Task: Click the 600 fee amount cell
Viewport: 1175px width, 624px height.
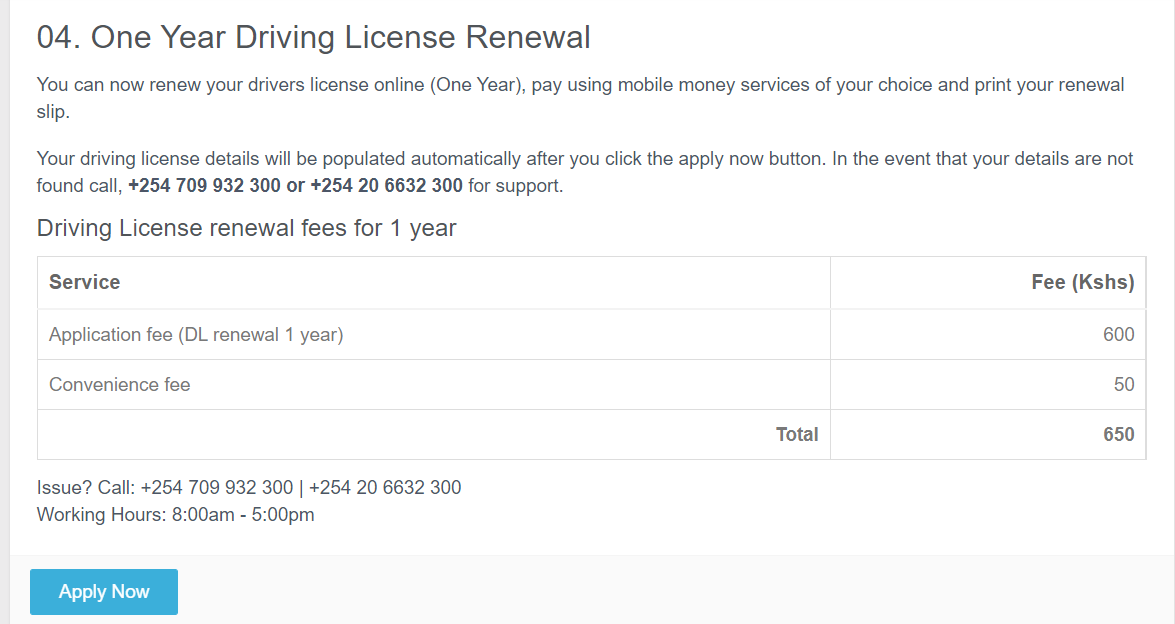Action: 1118,335
